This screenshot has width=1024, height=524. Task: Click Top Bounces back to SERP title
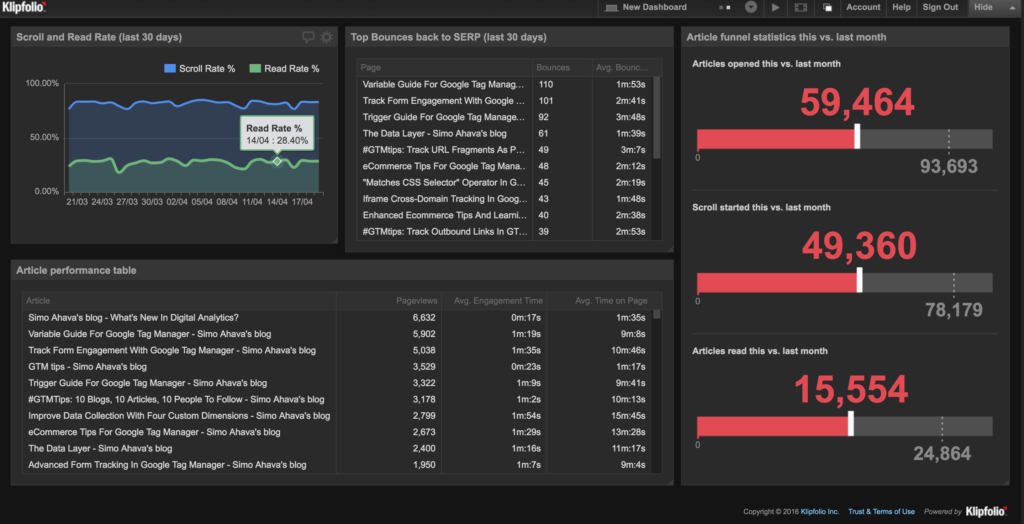(x=449, y=37)
